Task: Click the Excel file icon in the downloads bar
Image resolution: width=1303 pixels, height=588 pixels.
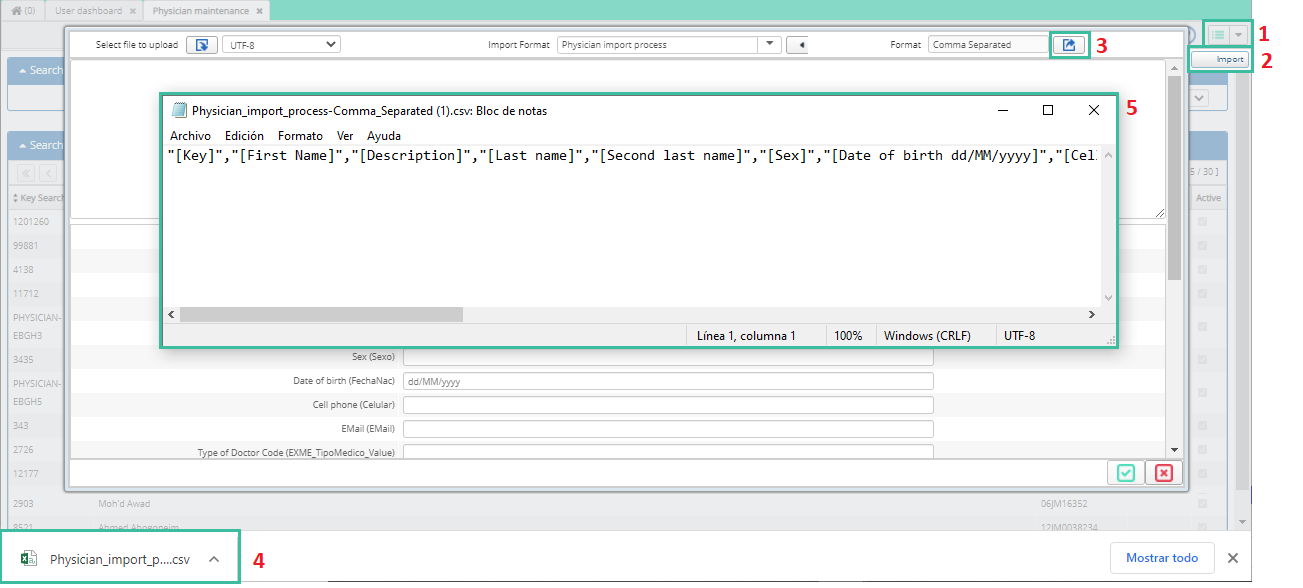Action: click(30, 559)
